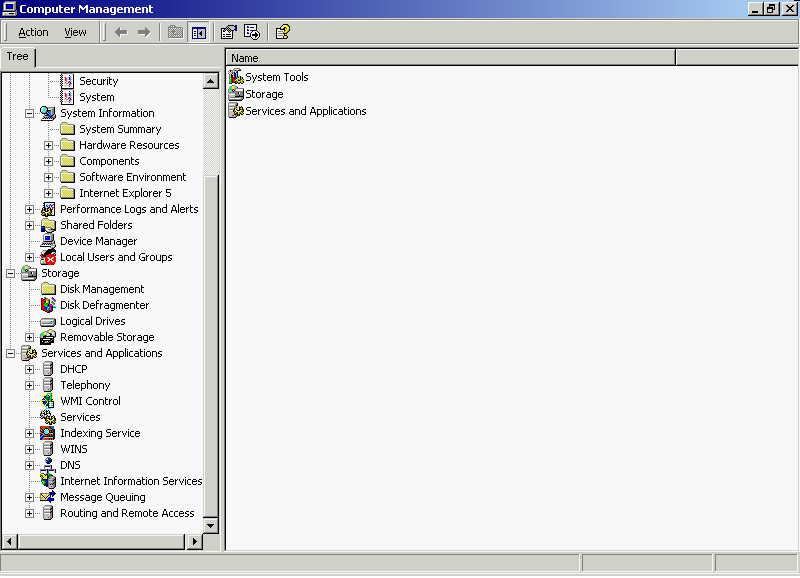Click the Help toolbar icon

pos(283,32)
